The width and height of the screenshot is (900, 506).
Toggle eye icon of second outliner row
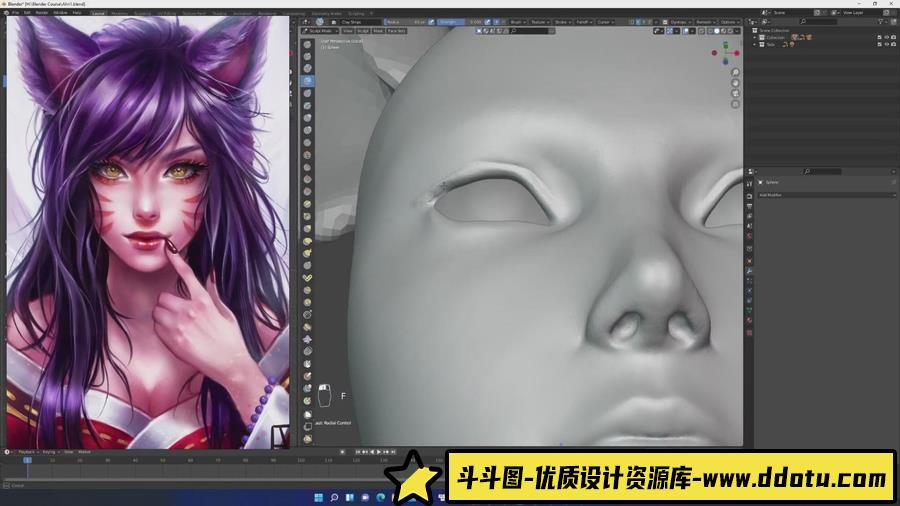click(x=887, y=44)
